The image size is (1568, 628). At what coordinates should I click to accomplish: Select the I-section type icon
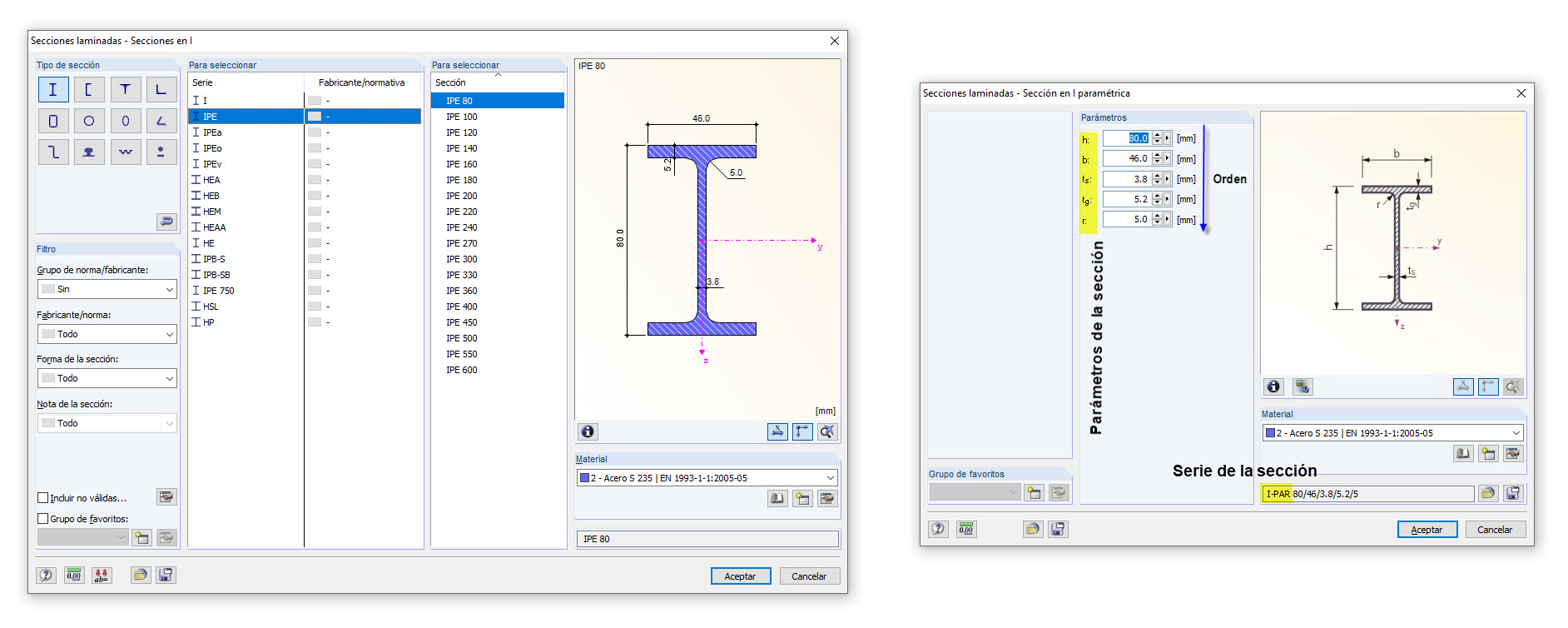53,89
